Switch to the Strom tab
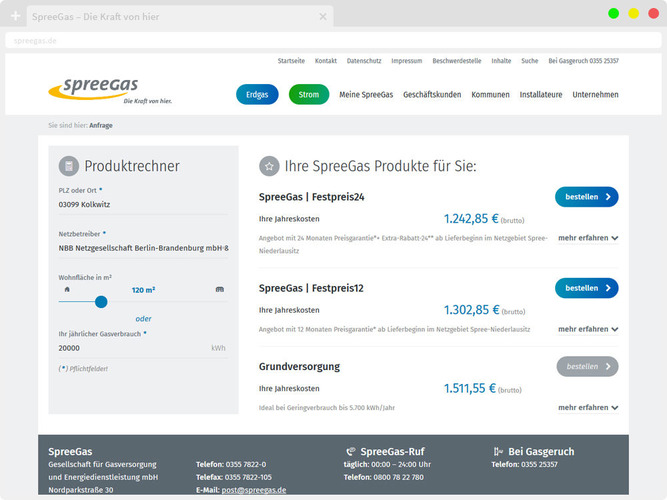This screenshot has height=500, width=667. point(309,95)
